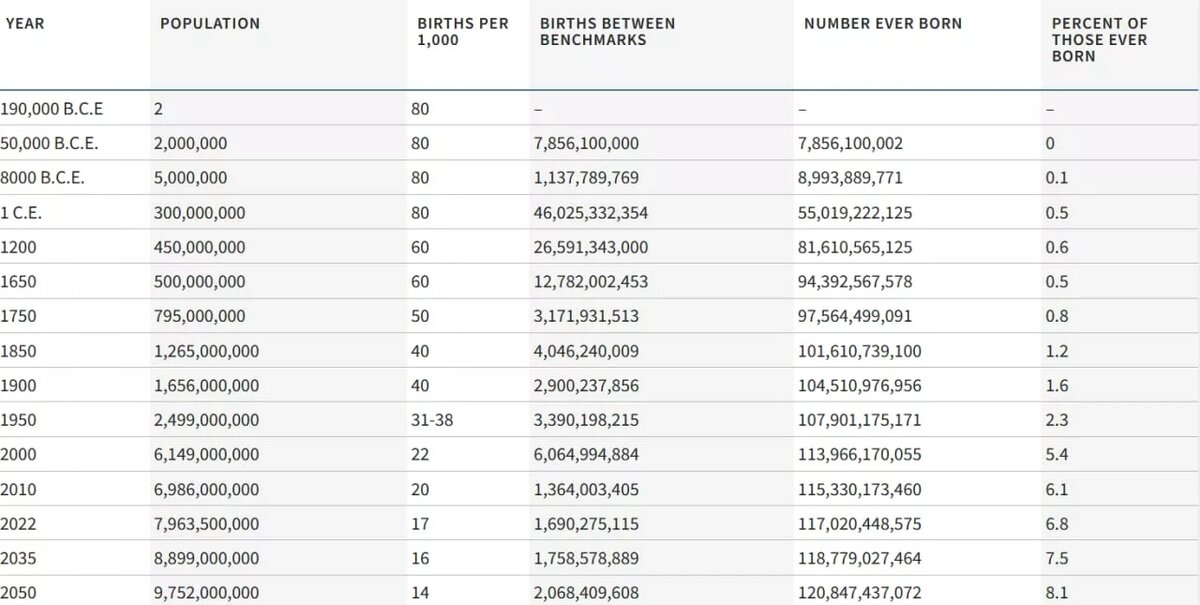Click the 1 C.E. row label

pos(21,213)
